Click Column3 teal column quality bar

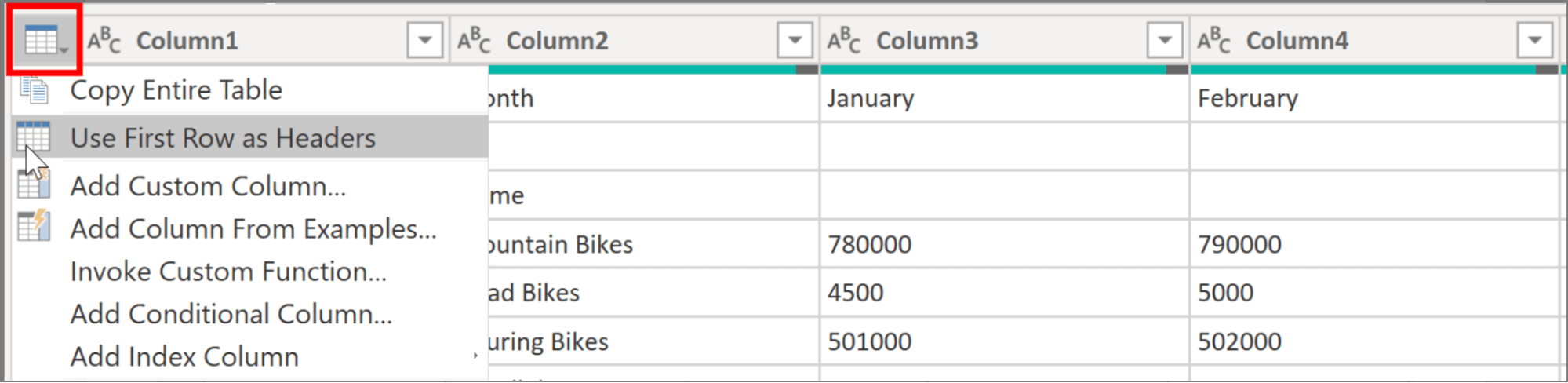[993, 69]
